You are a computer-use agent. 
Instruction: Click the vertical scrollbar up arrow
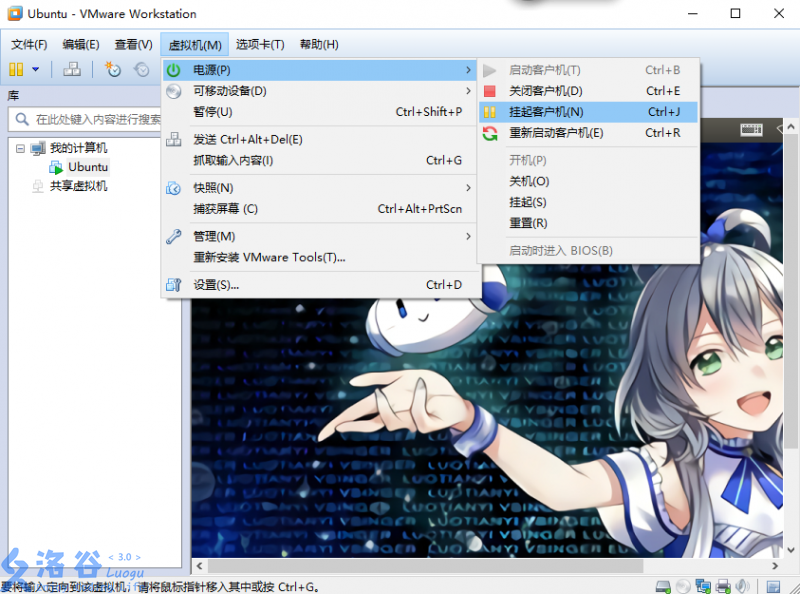click(791, 126)
